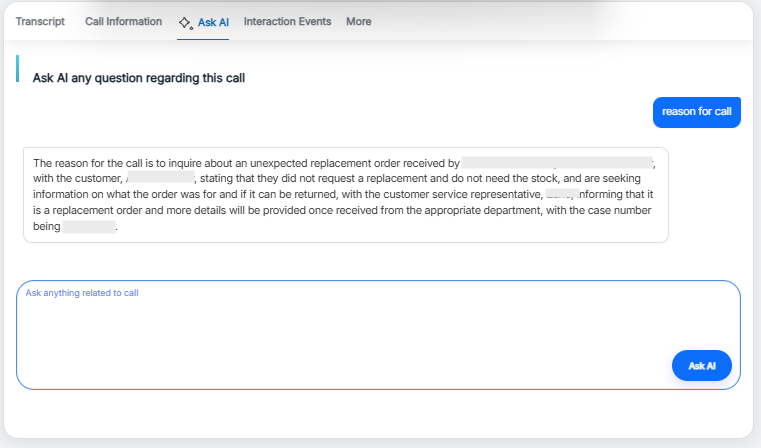Click the text "from the appropriate department"
Screen dimensions: 761x448
[x=472, y=212]
